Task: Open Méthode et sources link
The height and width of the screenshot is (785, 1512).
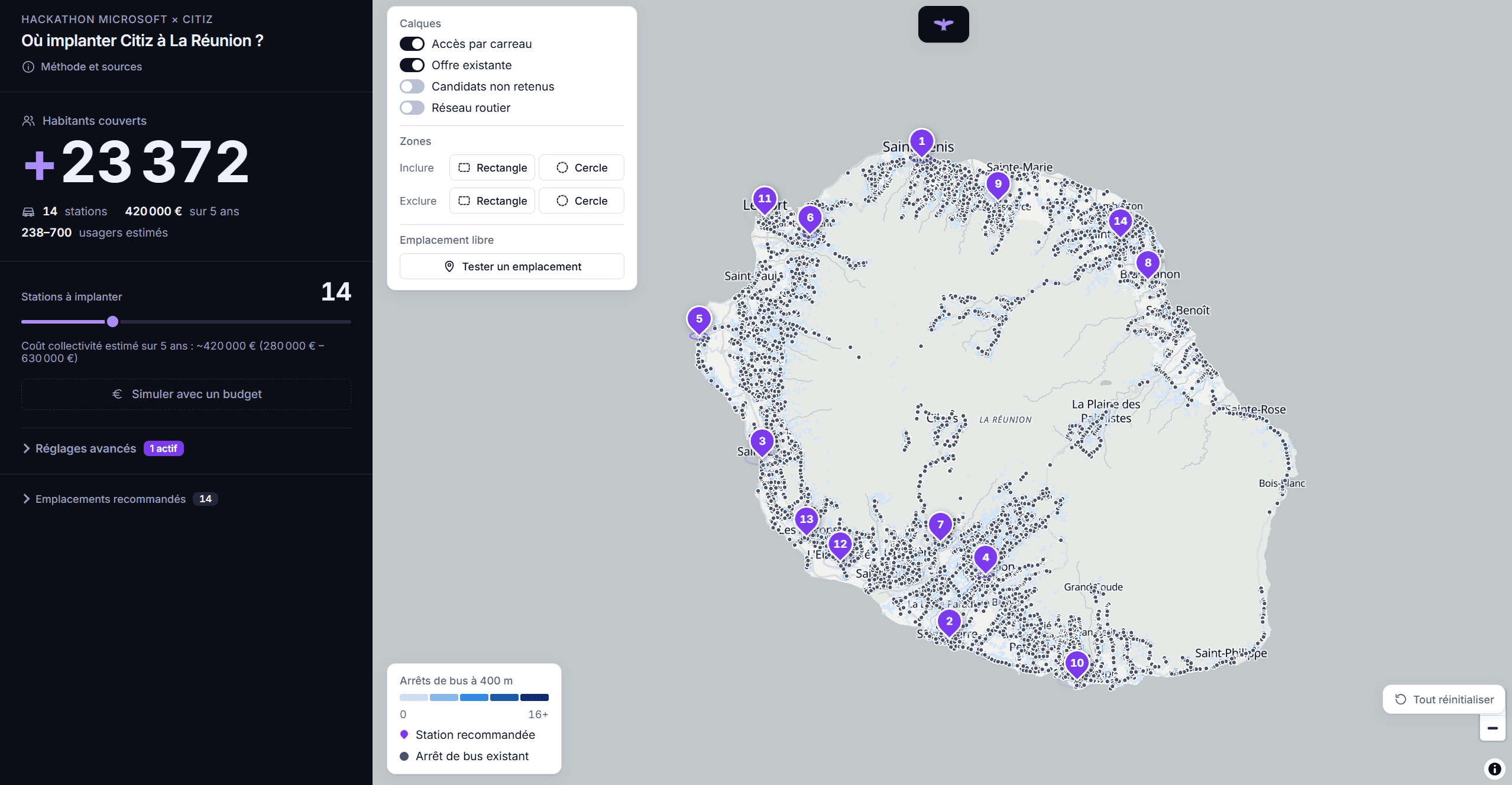Action: point(82,67)
